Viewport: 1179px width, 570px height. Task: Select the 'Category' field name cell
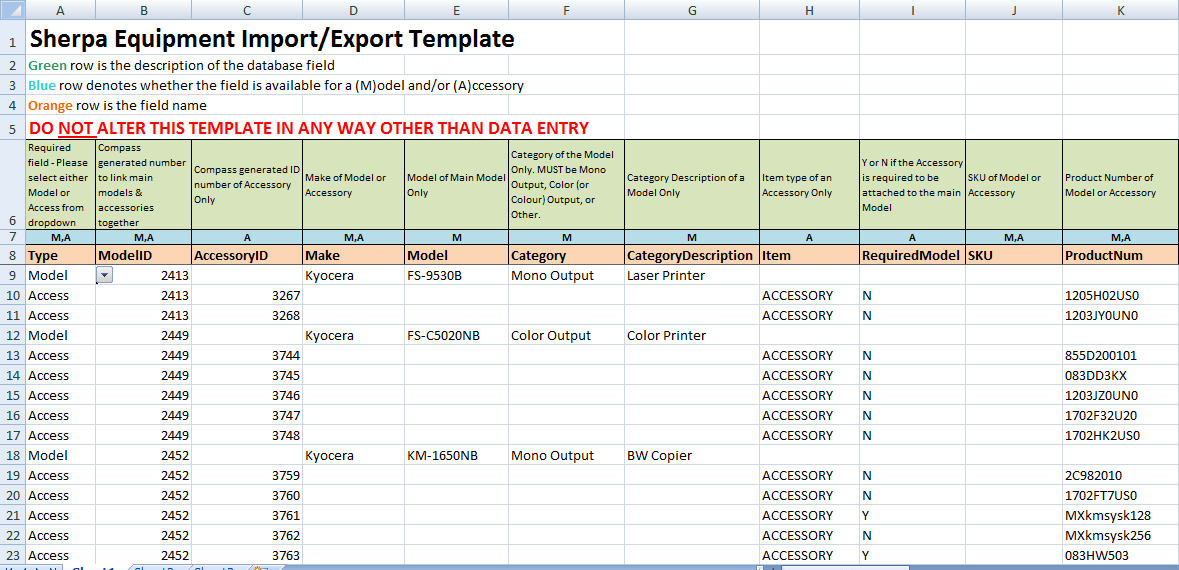pyautogui.click(x=566, y=256)
